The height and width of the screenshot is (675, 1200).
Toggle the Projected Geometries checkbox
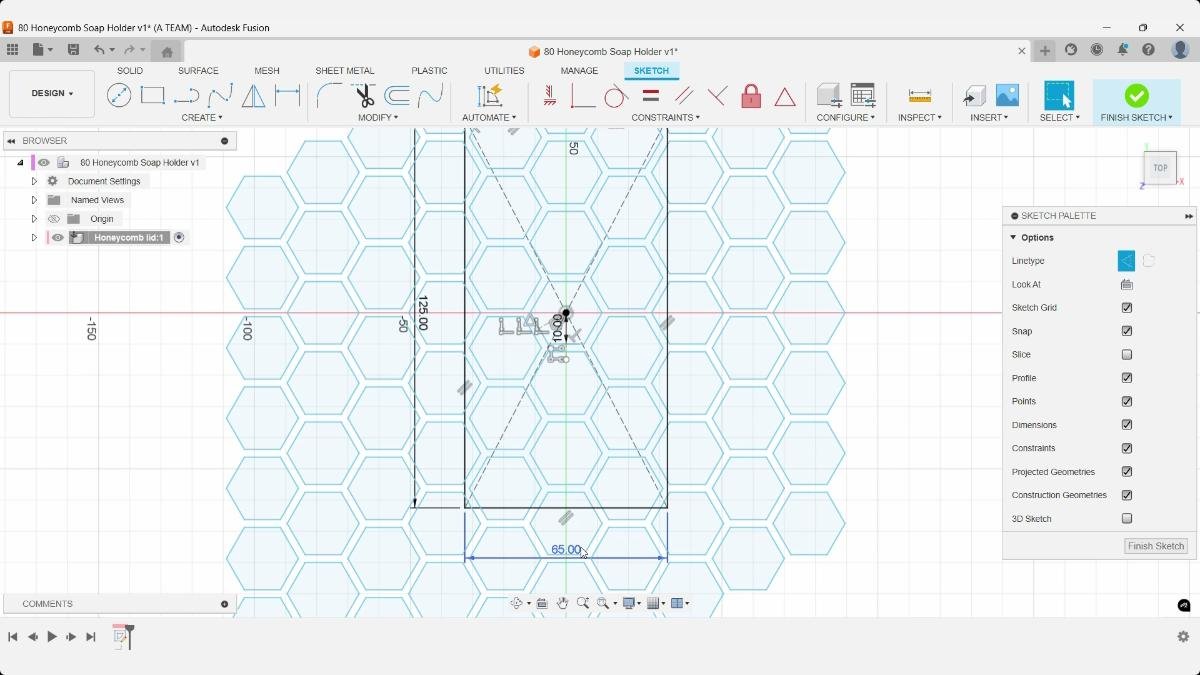tap(1127, 472)
